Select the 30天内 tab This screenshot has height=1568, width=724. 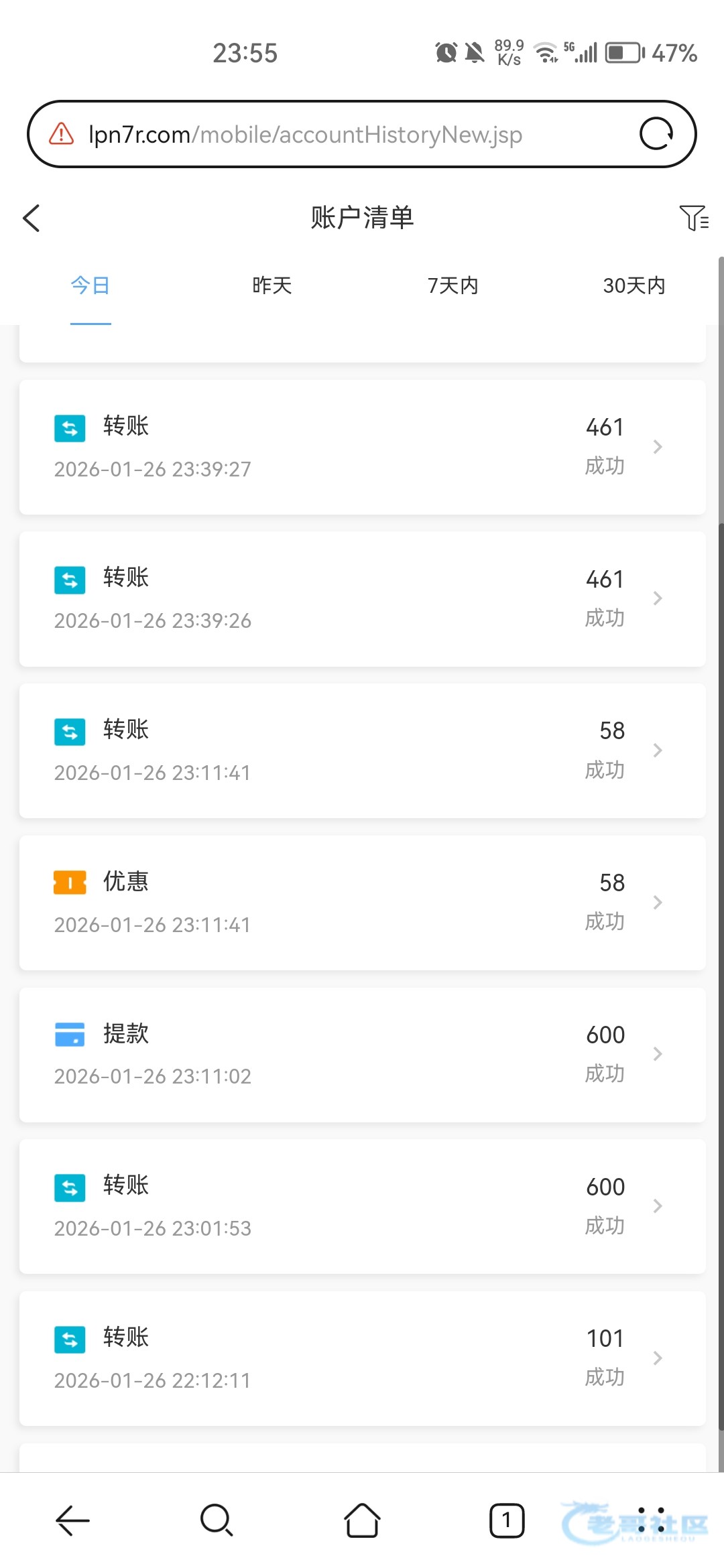point(633,285)
